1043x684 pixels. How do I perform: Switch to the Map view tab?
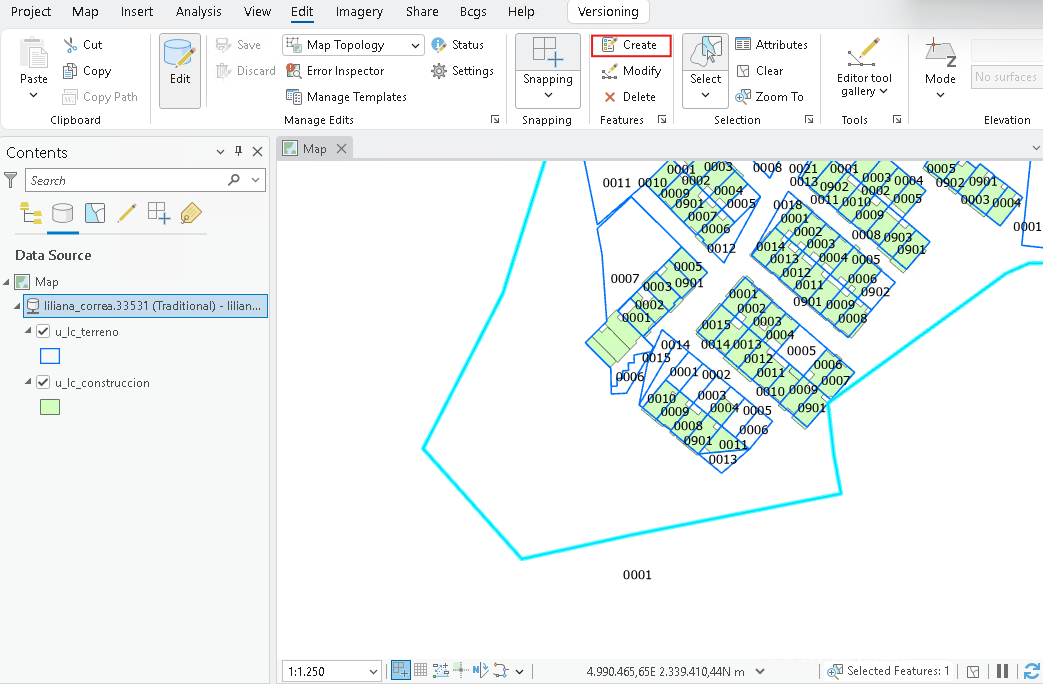click(x=314, y=148)
